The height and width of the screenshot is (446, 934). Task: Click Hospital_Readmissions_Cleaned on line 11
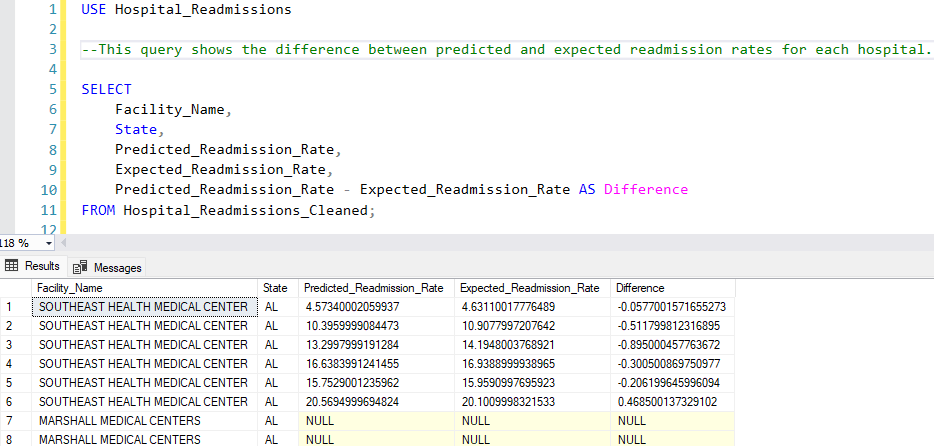246,210
